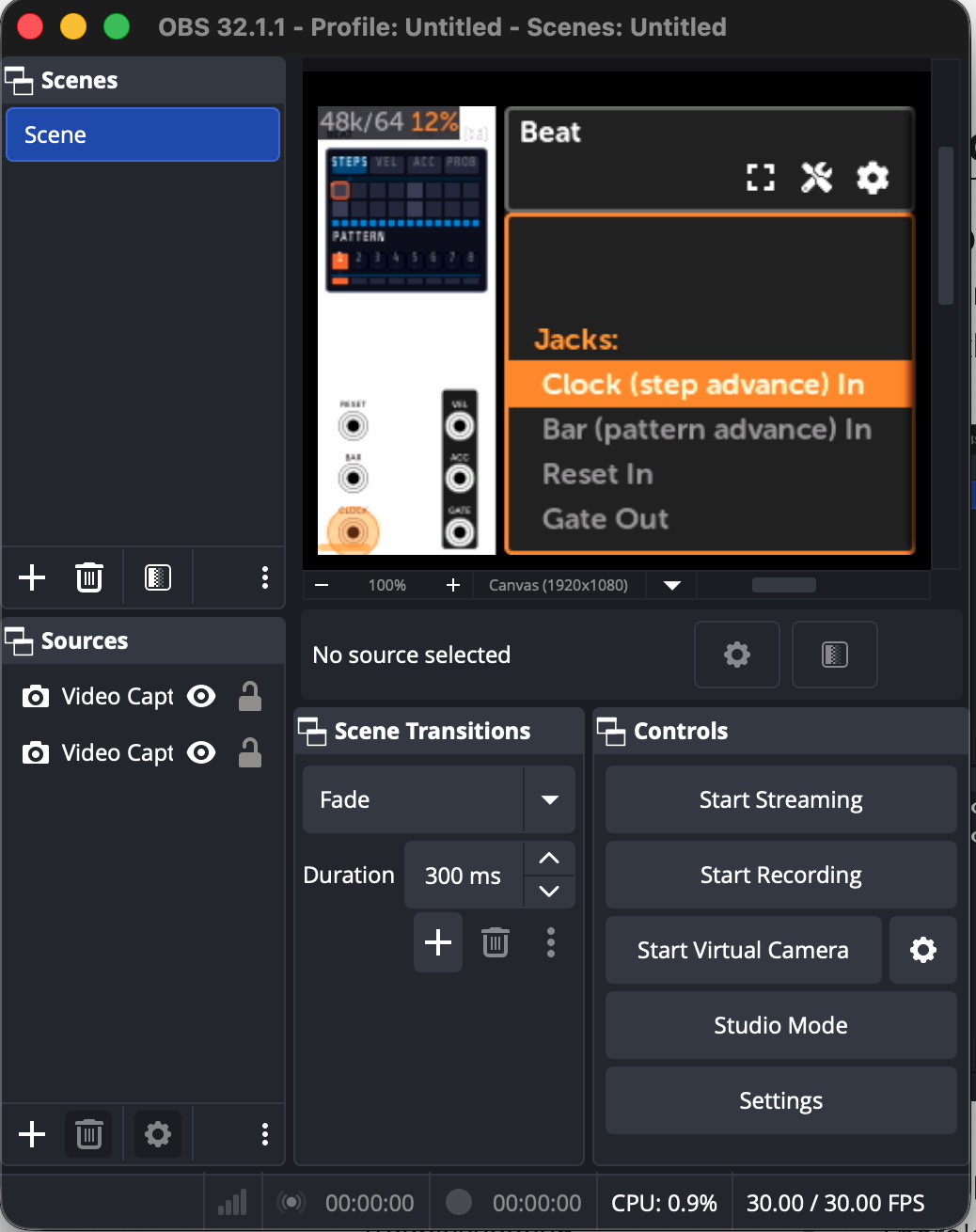
Task: Open Canvas (1920x1080) scaling dropdown
Action: point(671,585)
